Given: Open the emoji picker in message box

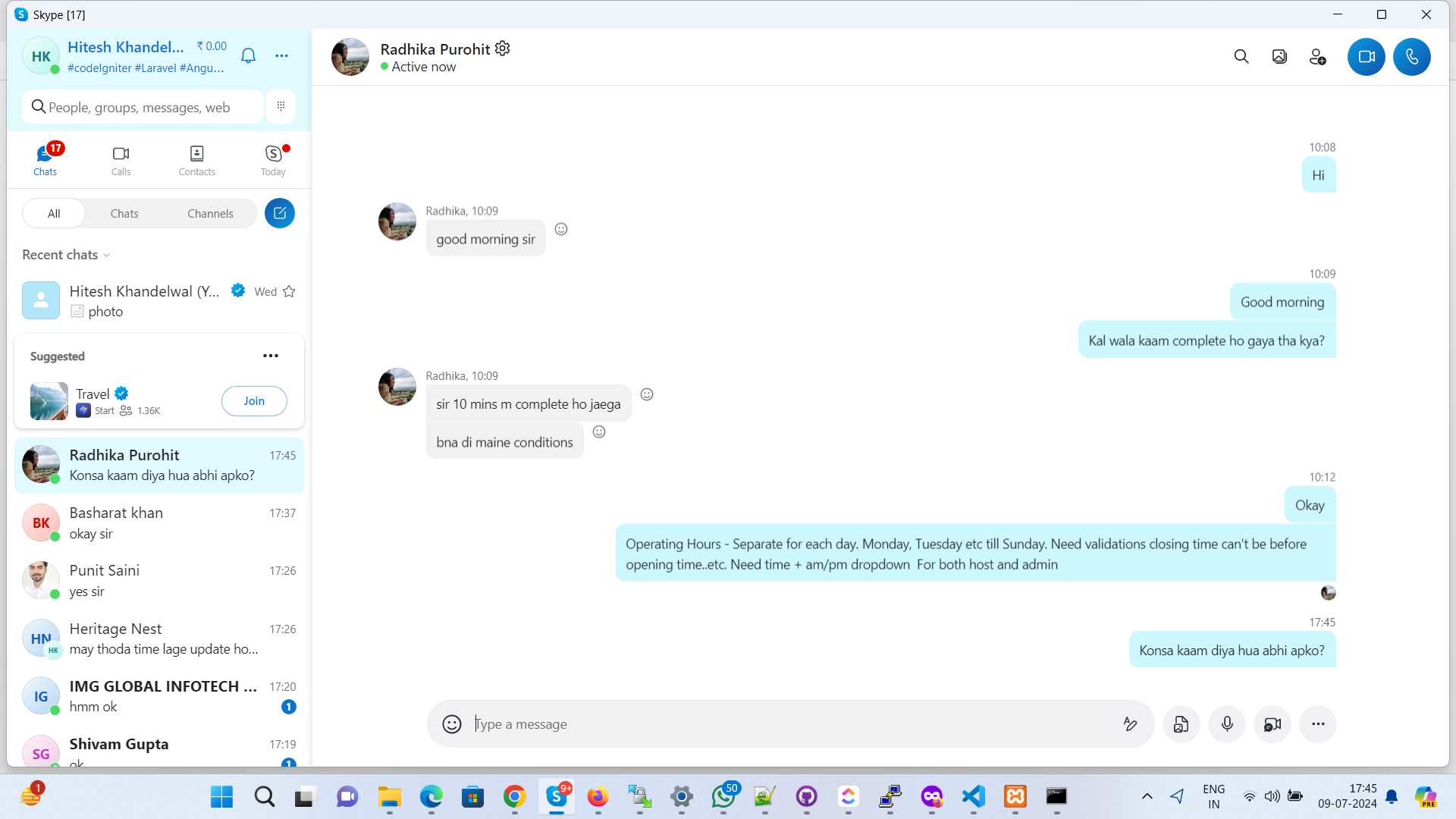Looking at the screenshot, I should coord(452,724).
